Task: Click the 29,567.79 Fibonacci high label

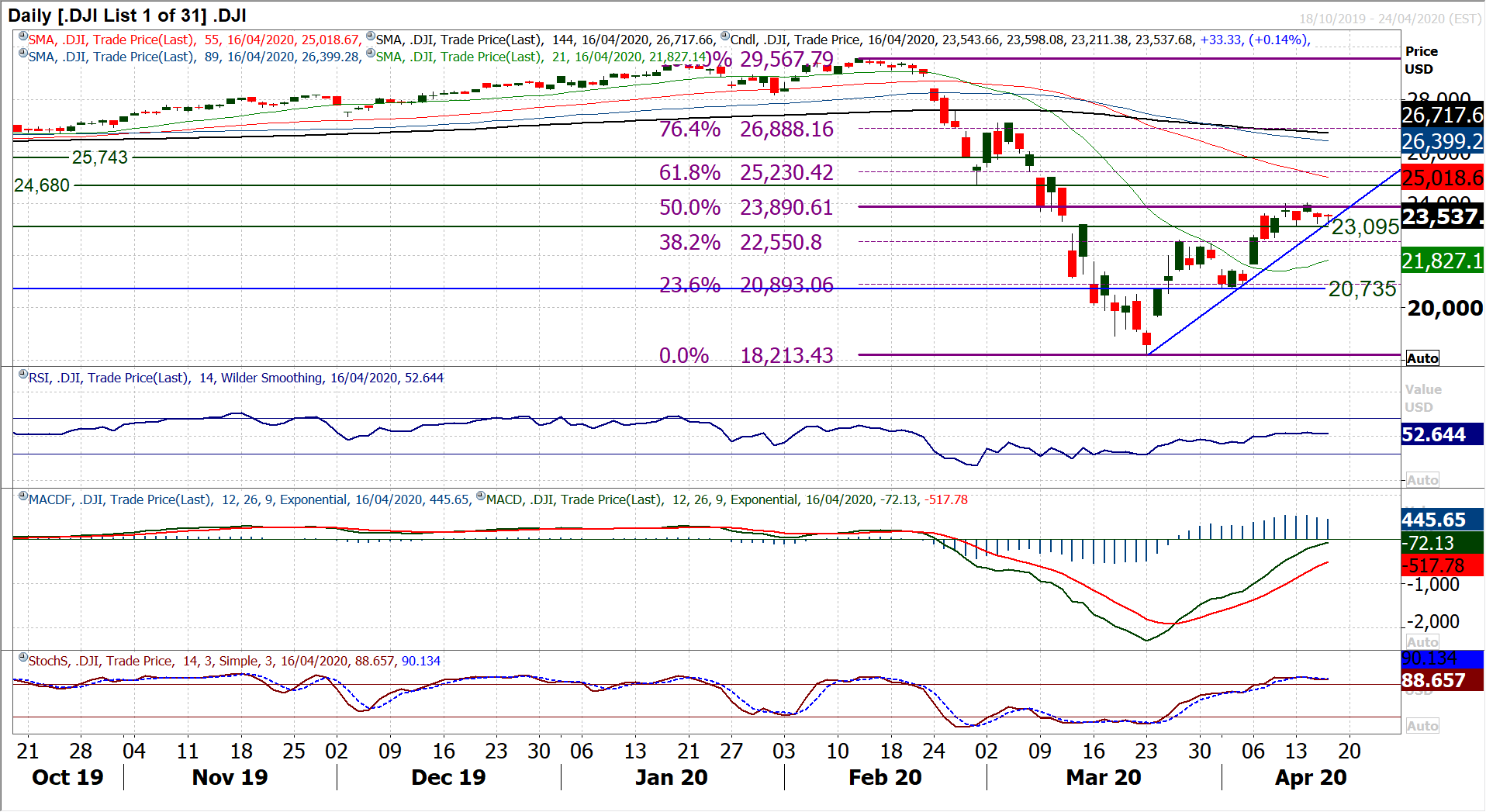Action: pos(786,60)
